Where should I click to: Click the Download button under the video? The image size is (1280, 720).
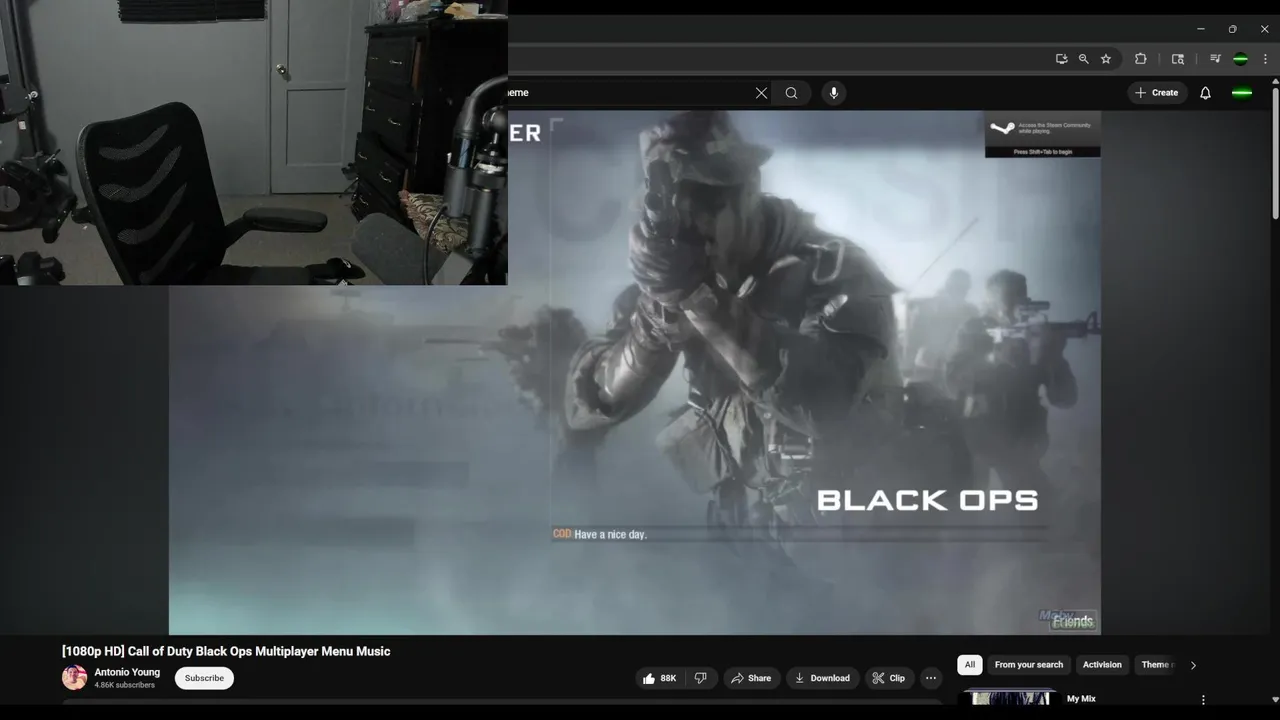[822, 678]
